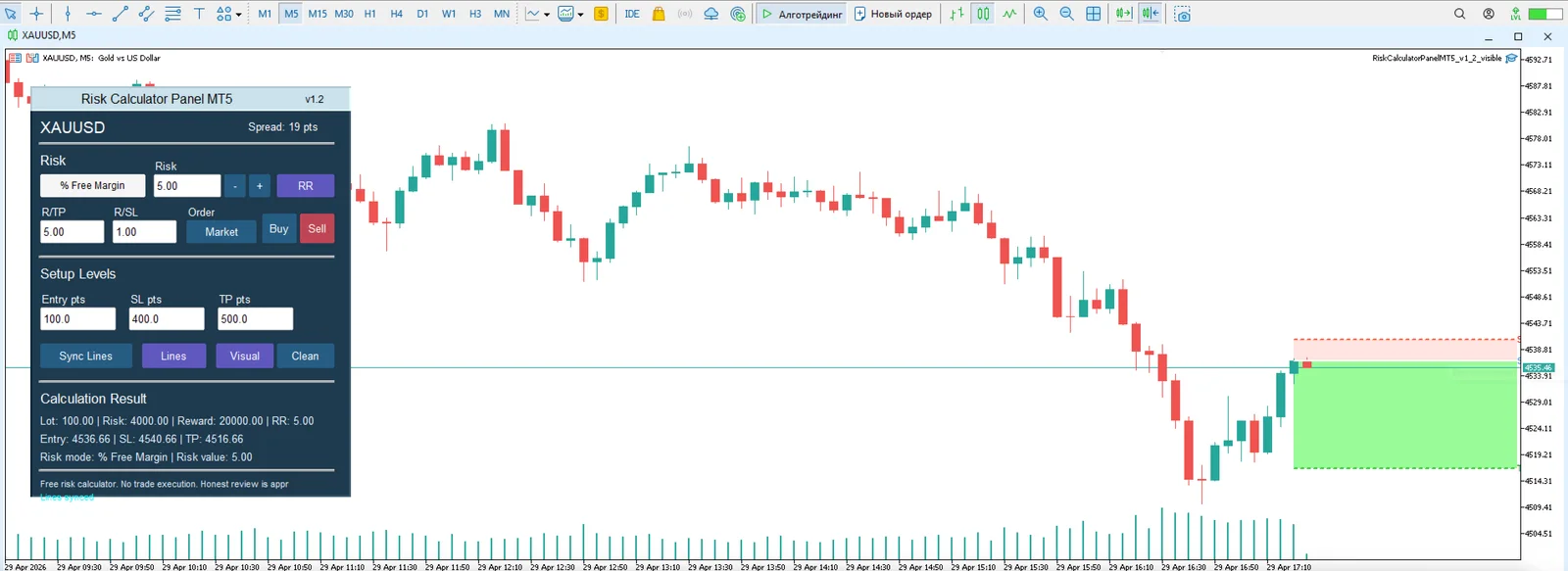Edit the R/SL input field
The height and width of the screenshot is (571, 1568).
click(144, 232)
